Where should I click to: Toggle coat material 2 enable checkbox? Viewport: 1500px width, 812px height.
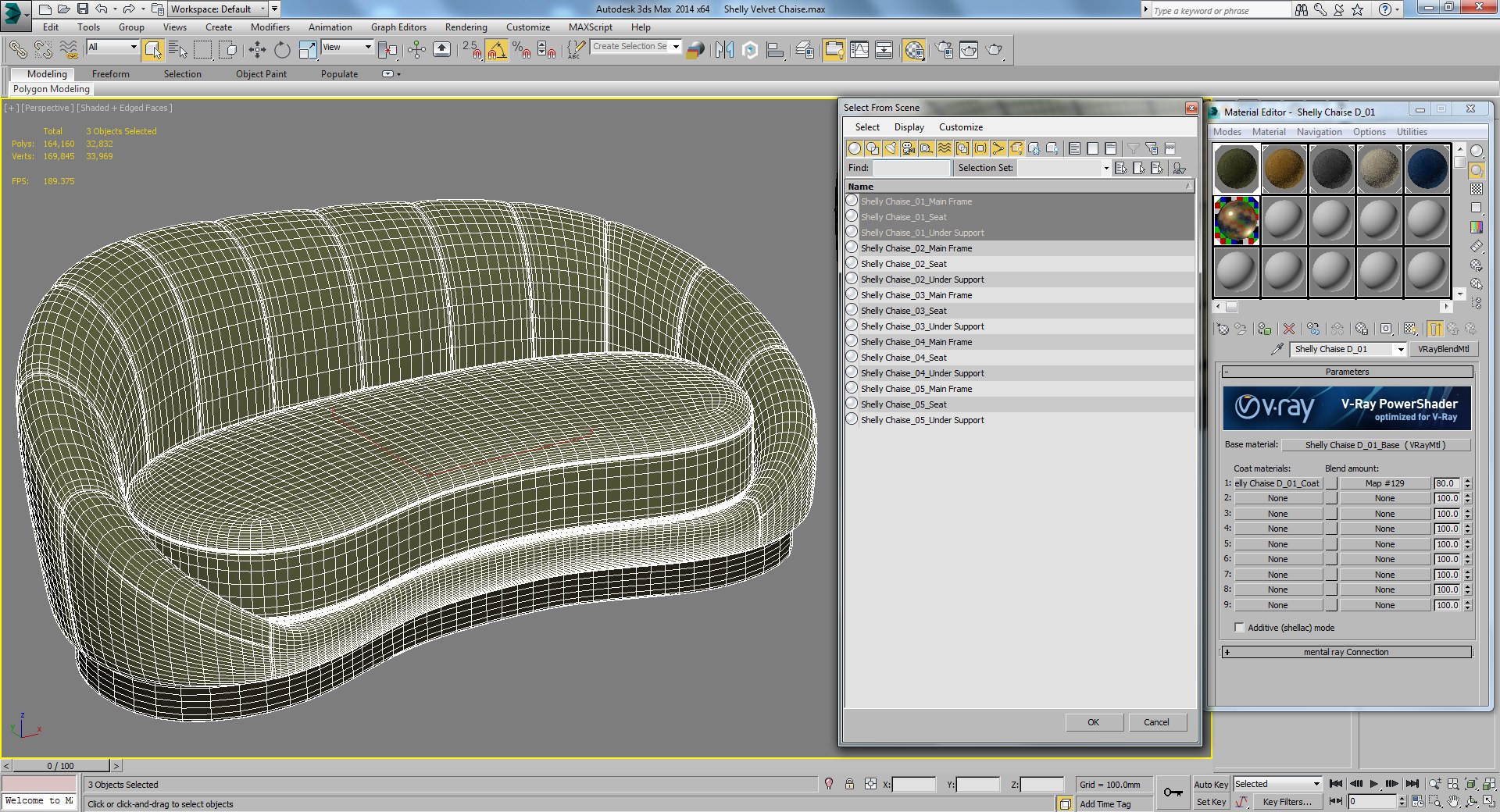coord(1330,498)
